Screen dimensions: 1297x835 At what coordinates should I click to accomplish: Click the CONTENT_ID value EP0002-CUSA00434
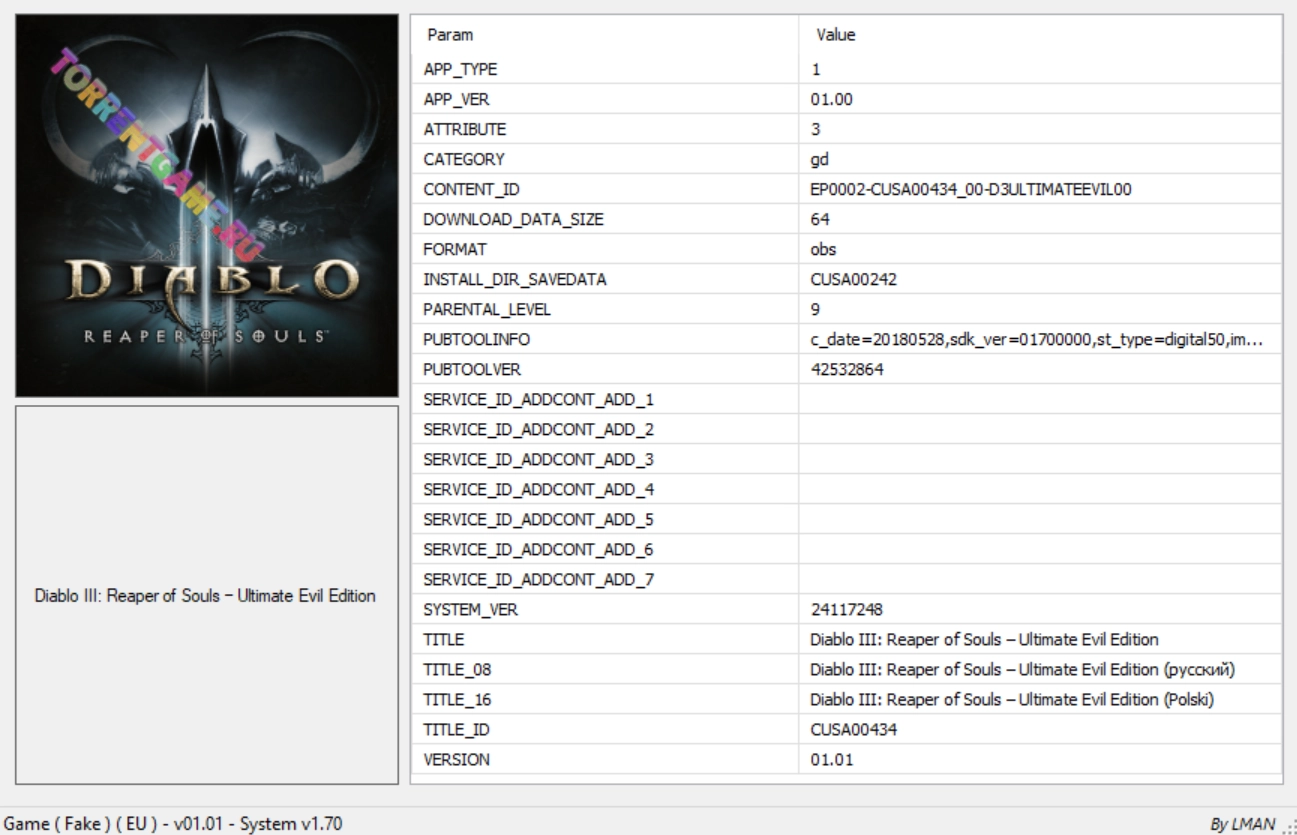[x=970, y=190]
